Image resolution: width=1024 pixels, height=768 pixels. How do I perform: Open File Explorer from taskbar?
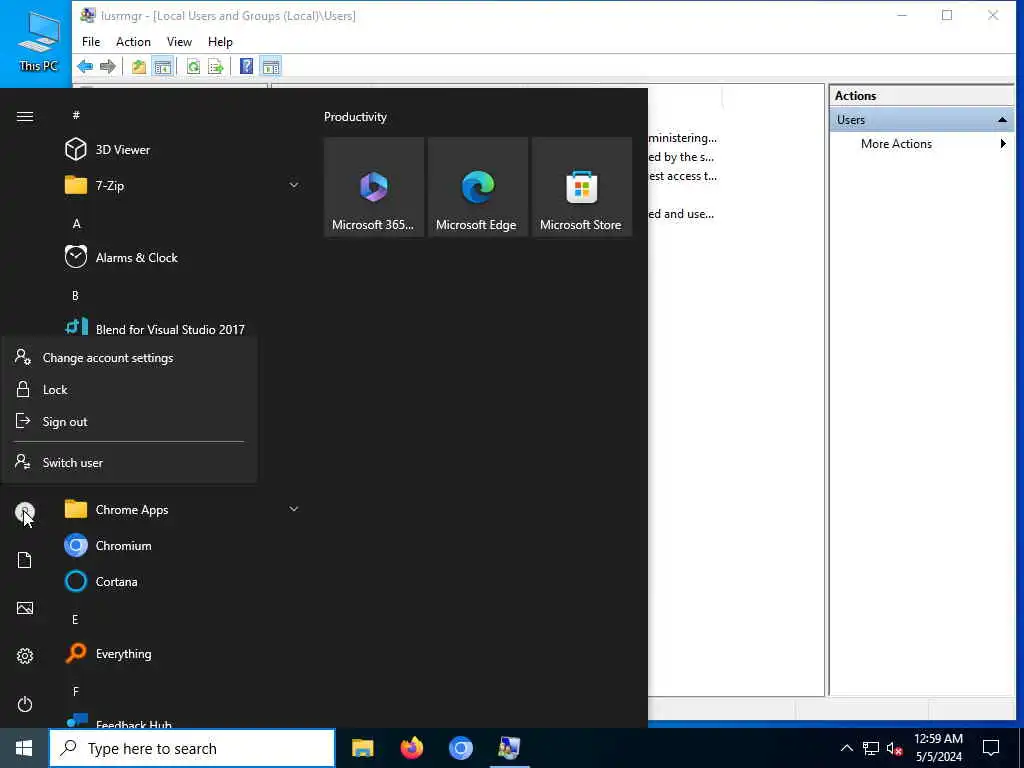(x=362, y=748)
